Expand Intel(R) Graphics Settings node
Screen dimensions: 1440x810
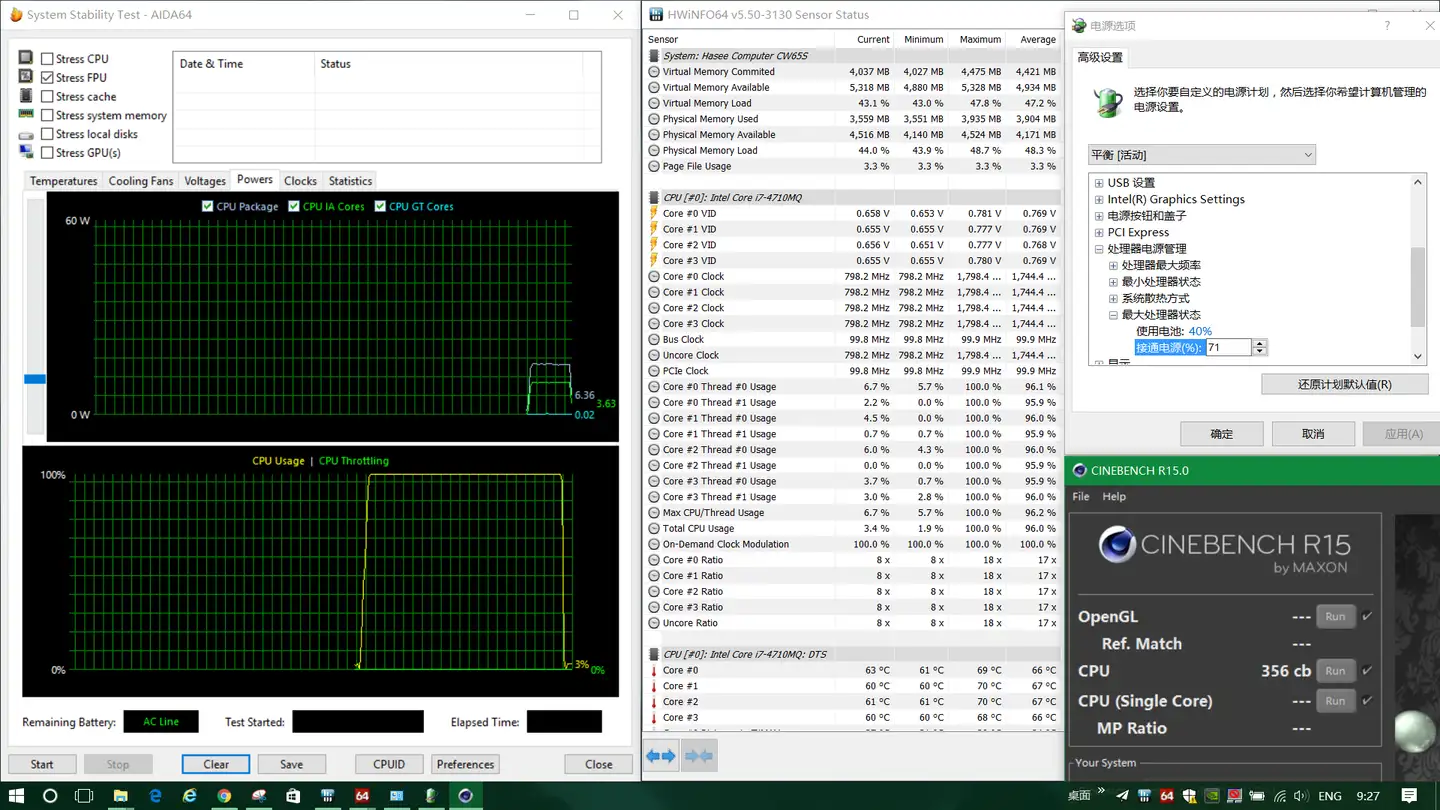click(x=1099, y=199)
